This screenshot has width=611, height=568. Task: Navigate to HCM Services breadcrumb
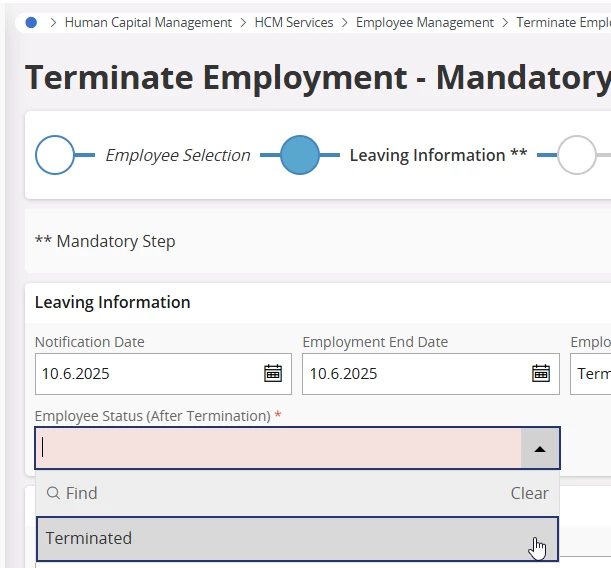coord(294,22)
